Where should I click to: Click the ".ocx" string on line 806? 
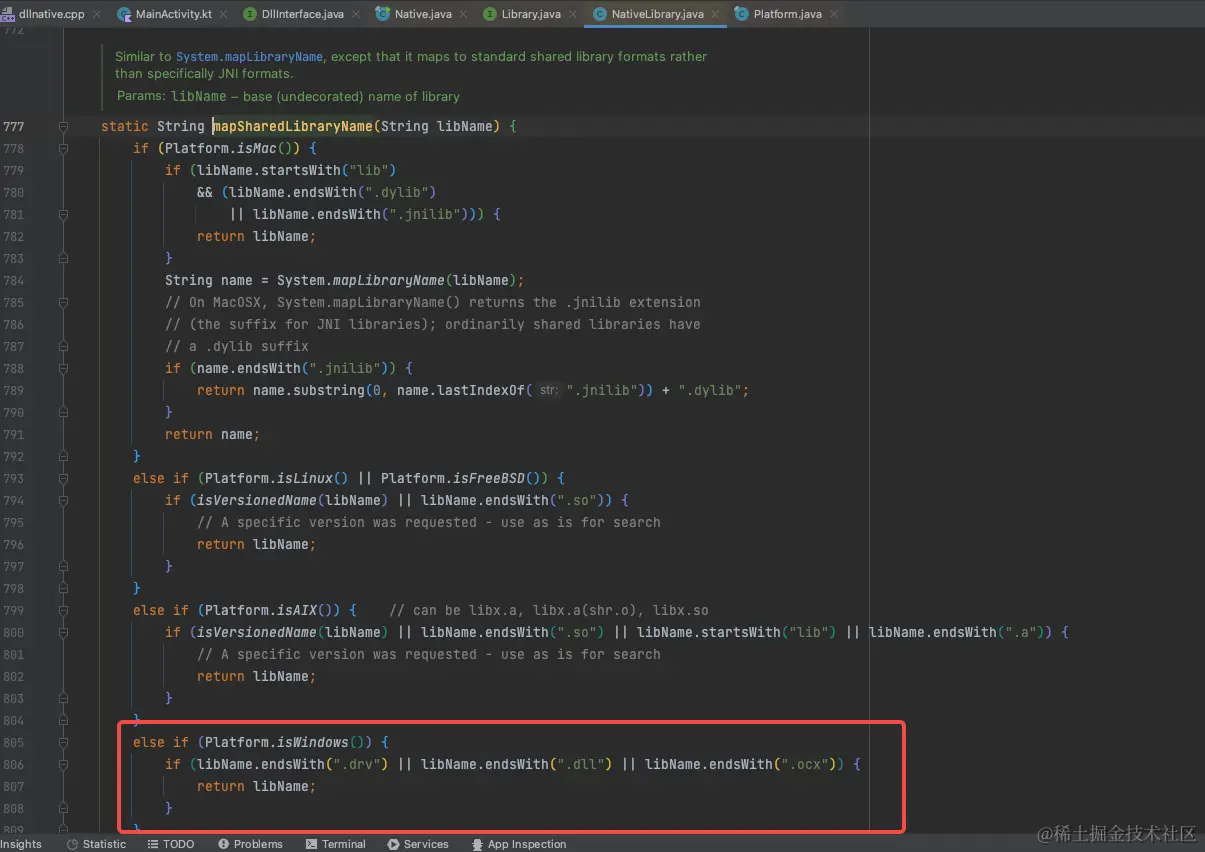805,765
